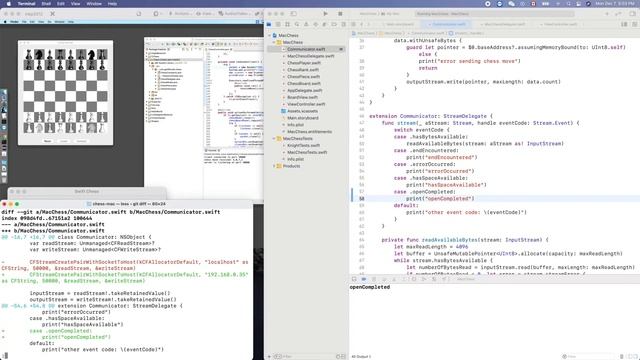
Task: Open the Issue navigator warning icon
Action: click(306, 24)
